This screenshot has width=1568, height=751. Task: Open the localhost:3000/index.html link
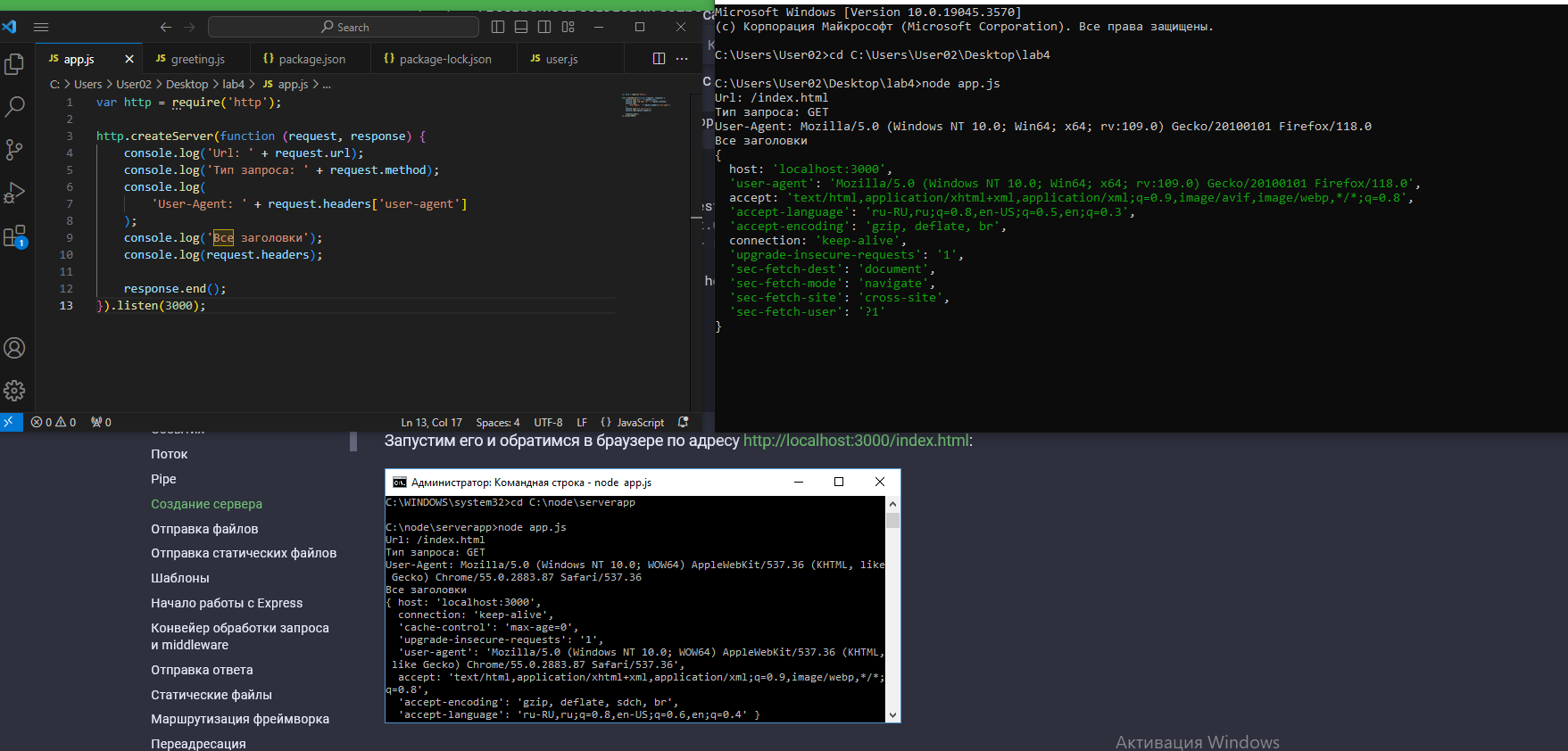856,441
